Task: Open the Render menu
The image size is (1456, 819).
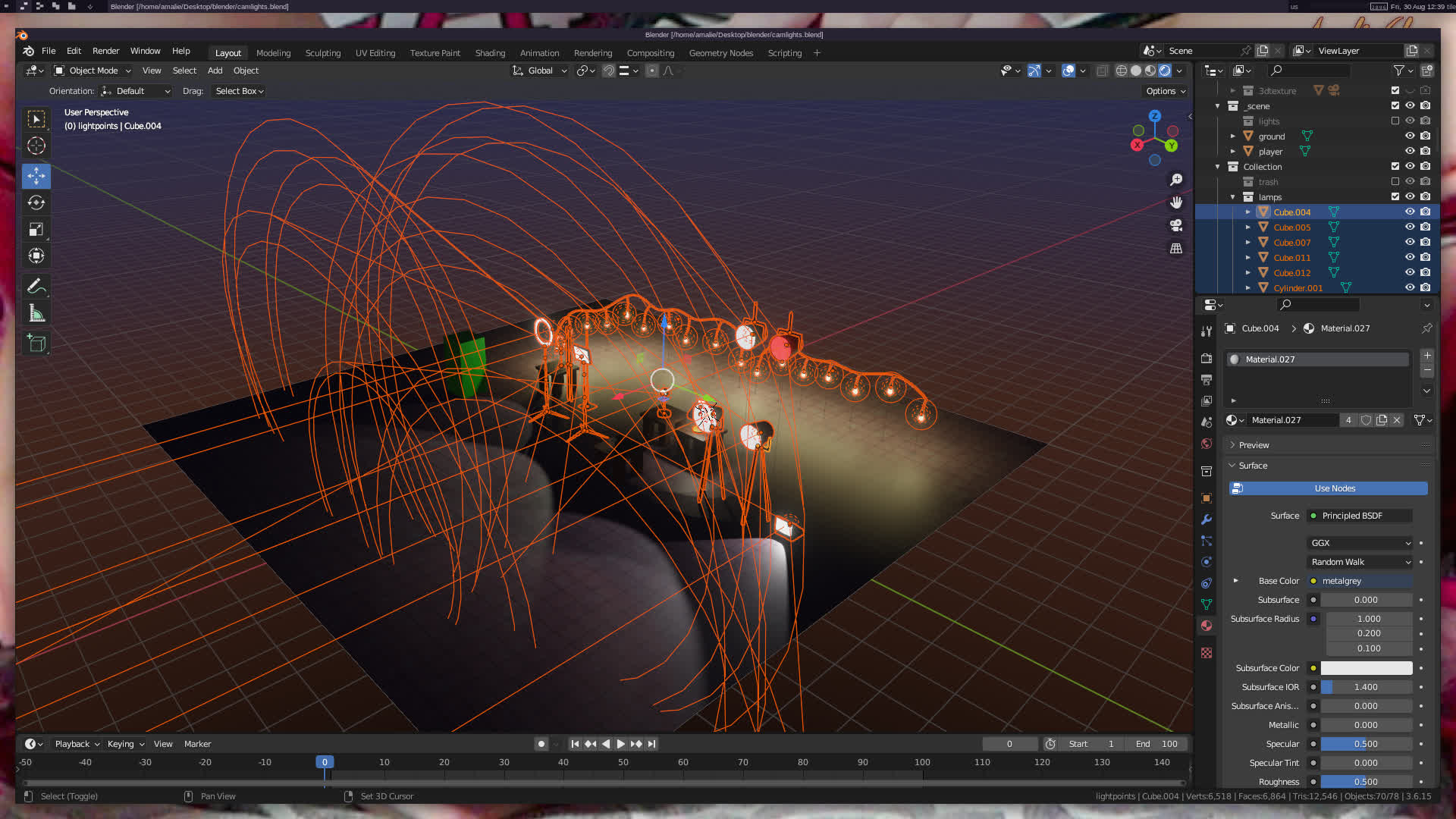Action: coord(105,51)
